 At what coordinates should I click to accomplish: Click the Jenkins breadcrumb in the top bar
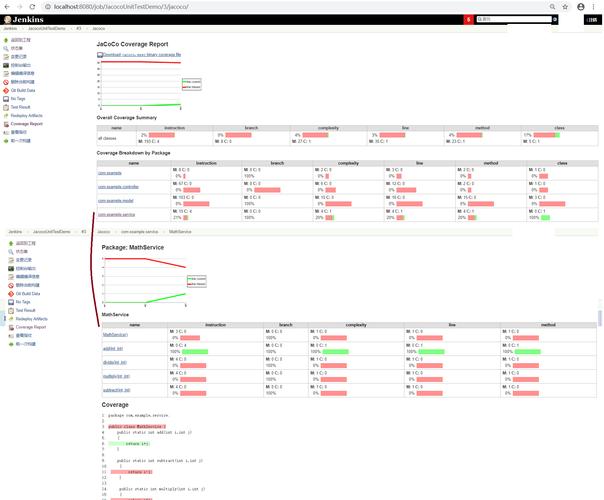pyautogui.click(x=10, y=29)
